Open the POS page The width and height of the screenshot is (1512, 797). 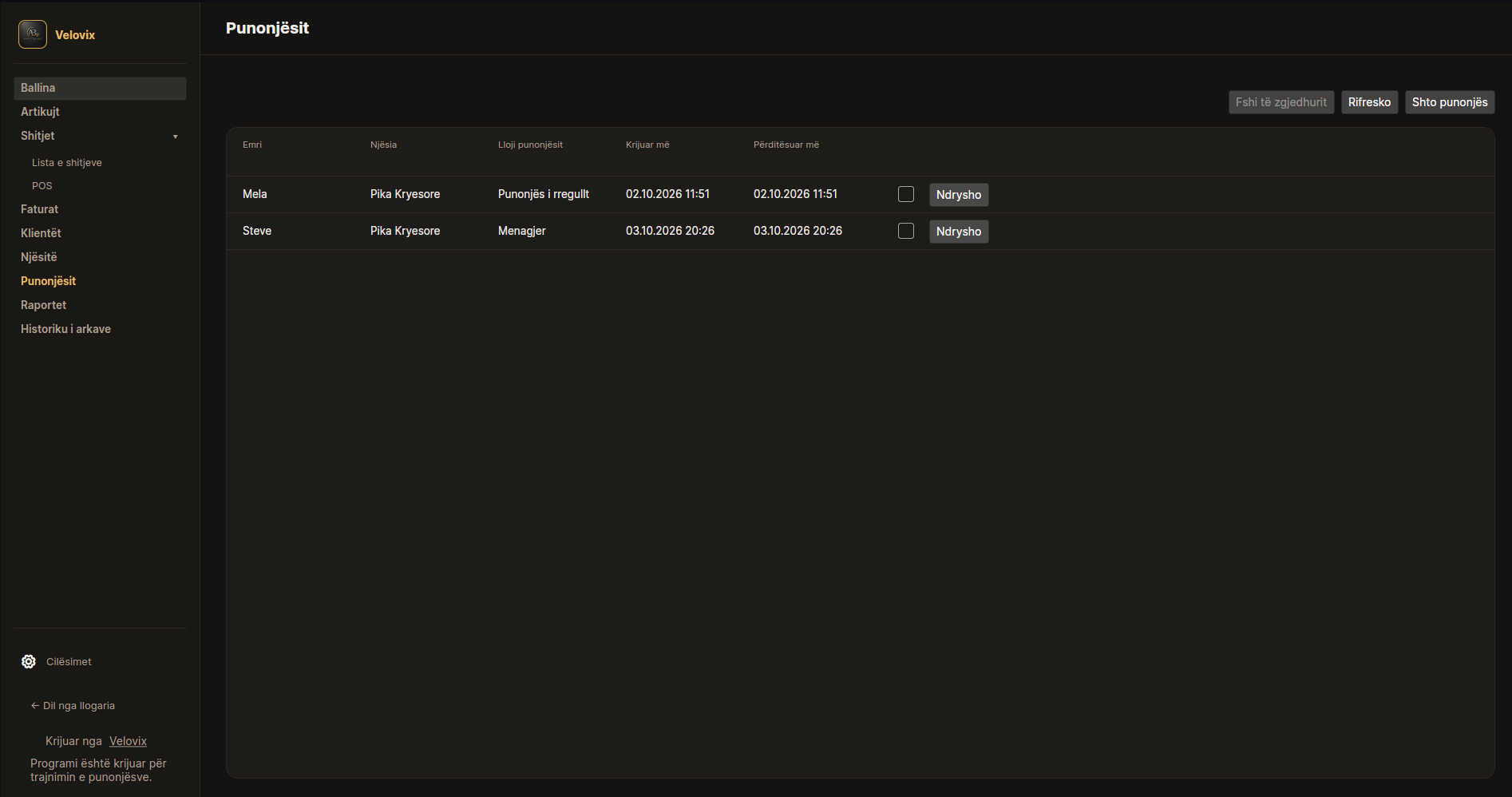click(x=42, y=185)
